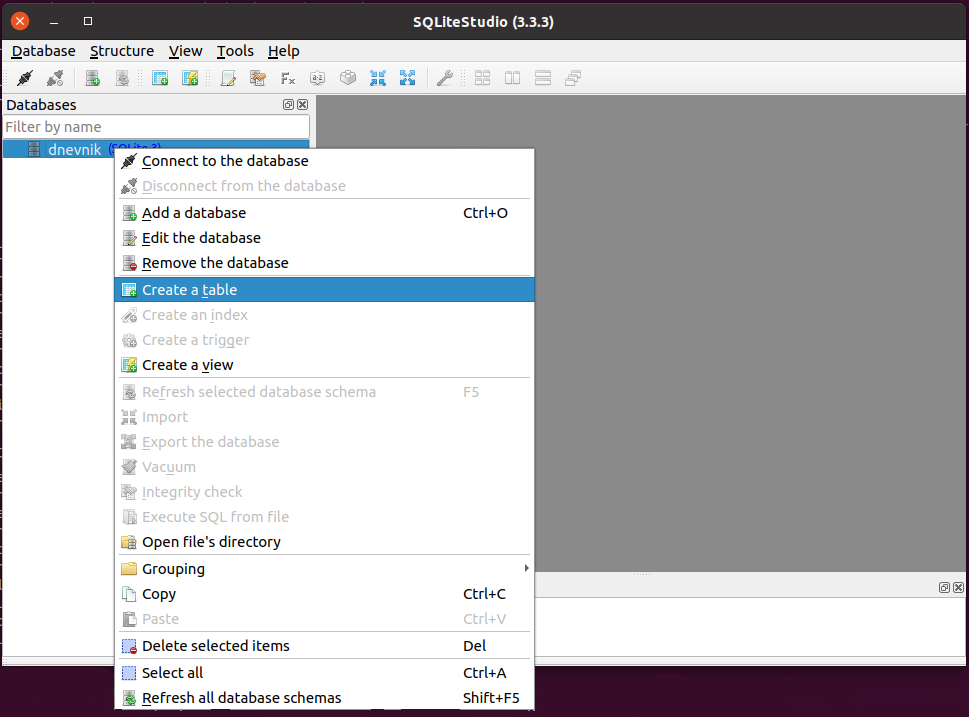
Task: Open the SQL editor from toolbar
Action: coord(229,78)
